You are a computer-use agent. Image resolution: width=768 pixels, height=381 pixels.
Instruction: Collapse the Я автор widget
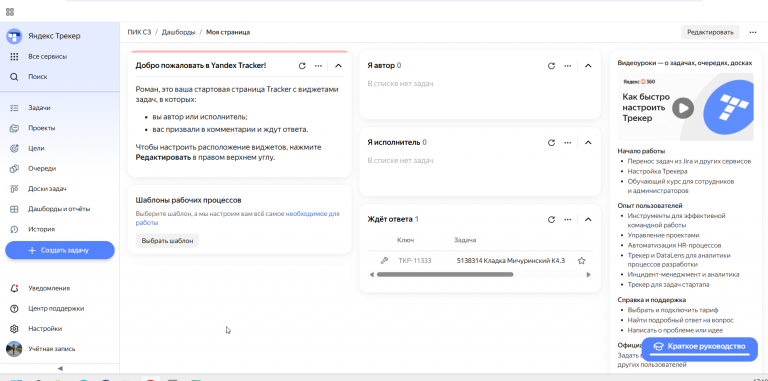coord(588,66)
